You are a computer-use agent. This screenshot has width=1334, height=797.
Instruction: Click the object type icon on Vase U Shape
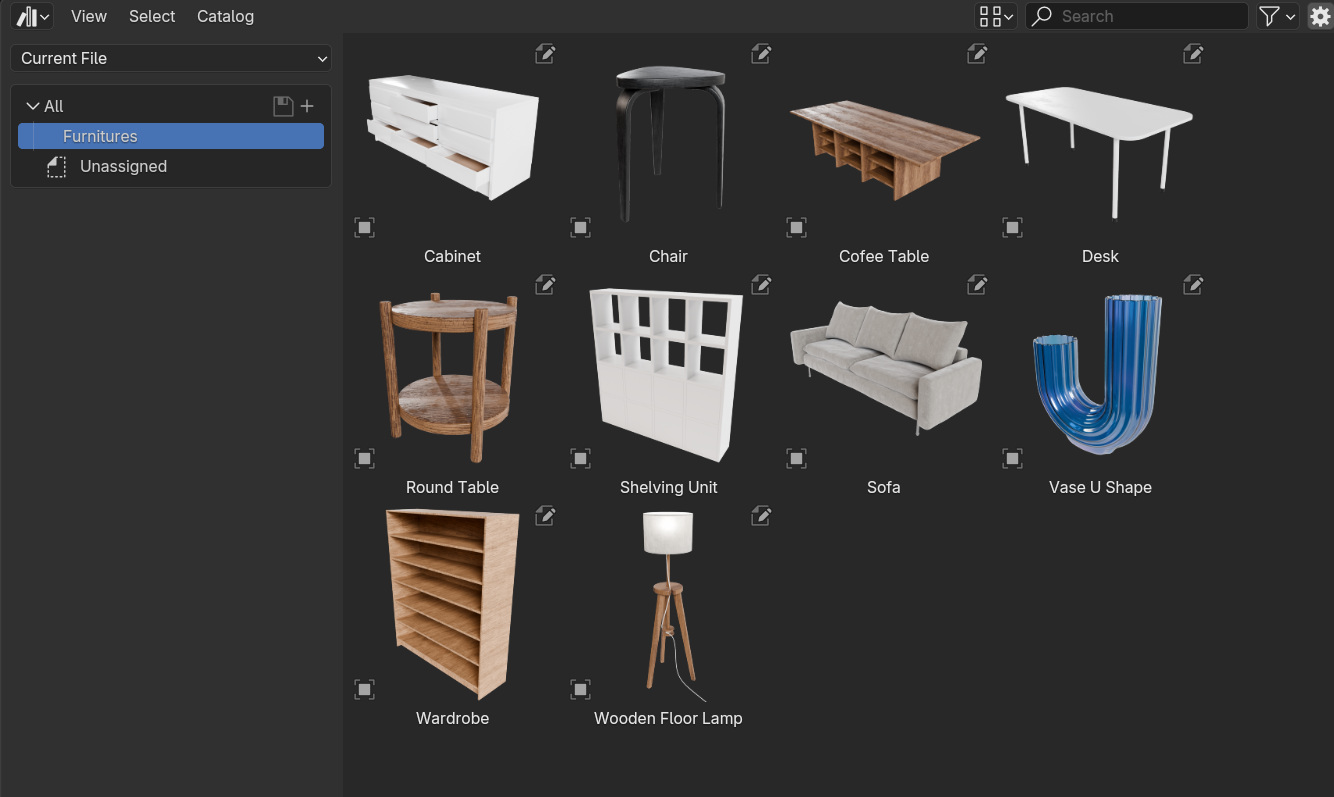click(x=1012, y=459)
